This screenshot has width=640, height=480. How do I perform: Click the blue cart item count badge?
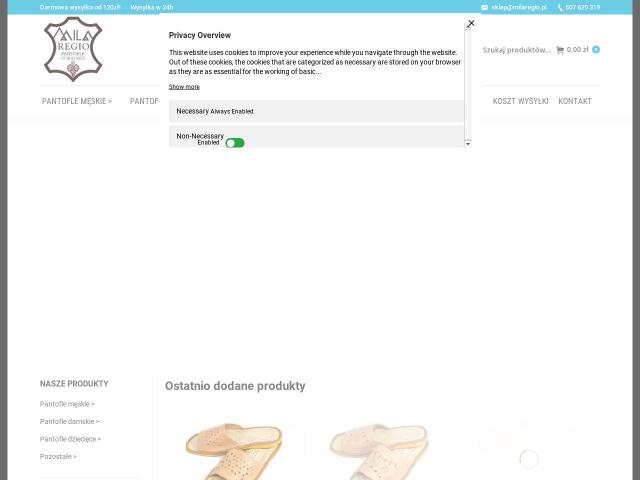point(596,50)
